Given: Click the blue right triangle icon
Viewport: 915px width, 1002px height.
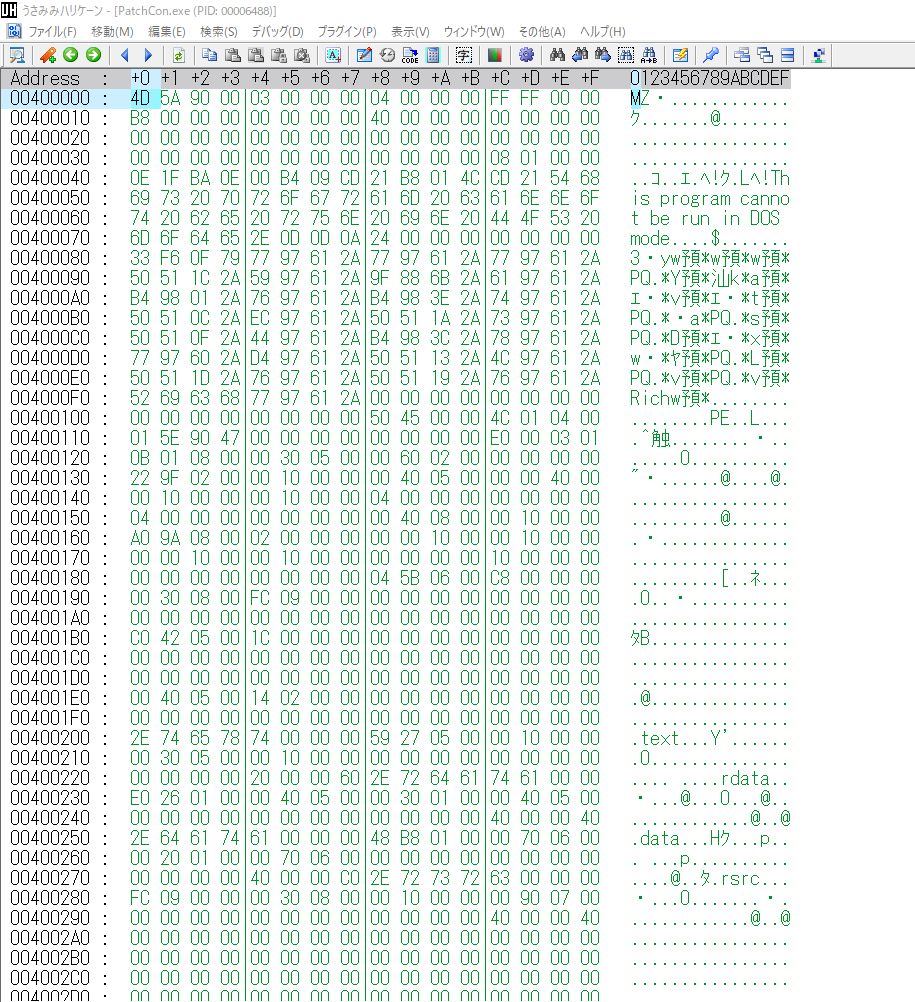Looking at the screenshot, I should coord(148,56).
